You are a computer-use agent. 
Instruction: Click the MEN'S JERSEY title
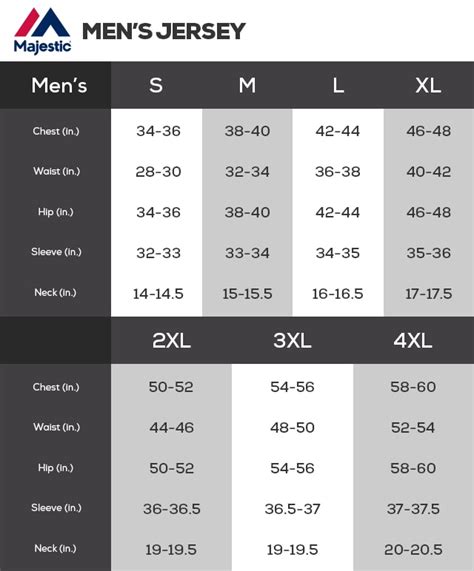[x=164, y=31]
